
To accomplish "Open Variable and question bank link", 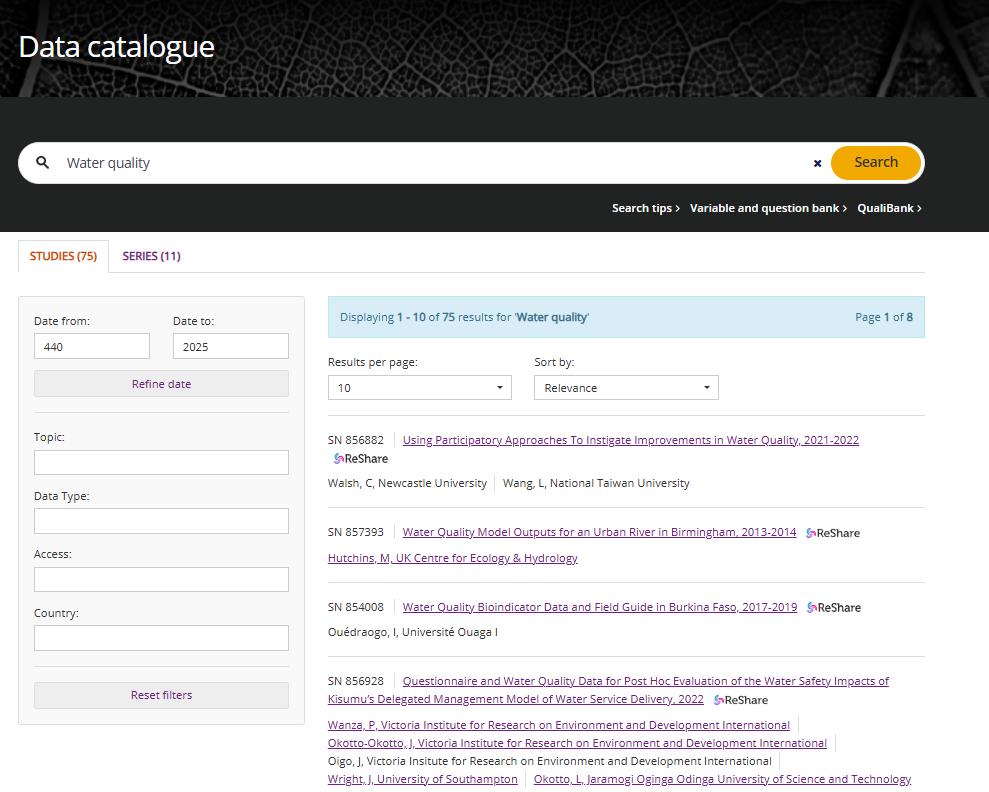I will 768,208.
